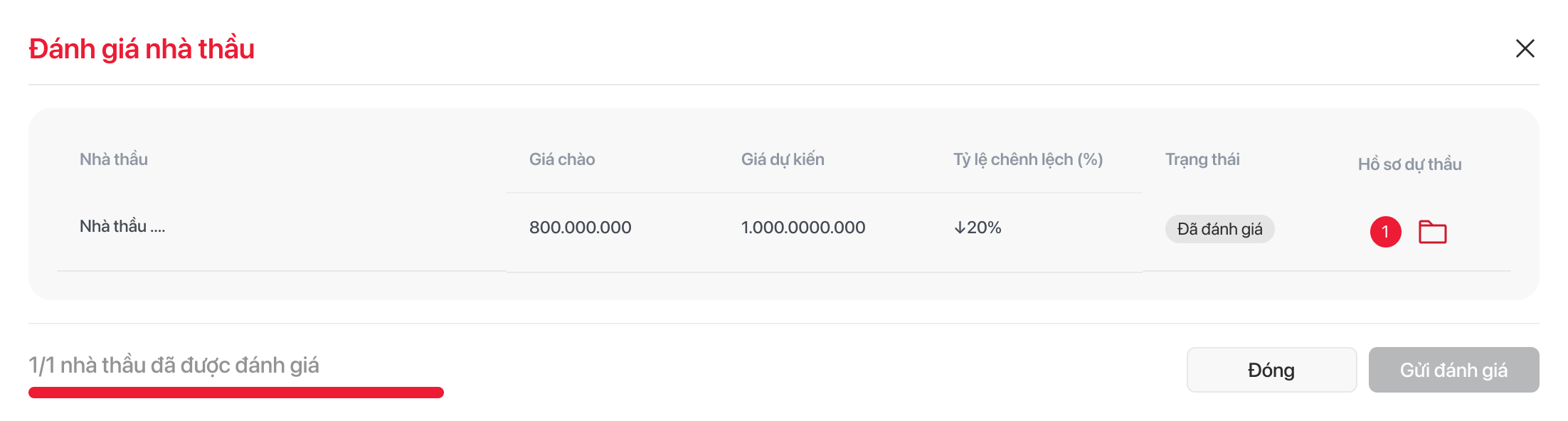Click the Tỷ lệ chênh lệch (%) header
Image resolution: width=1568 pixels, height=421 pixels.
point(1028,159)
